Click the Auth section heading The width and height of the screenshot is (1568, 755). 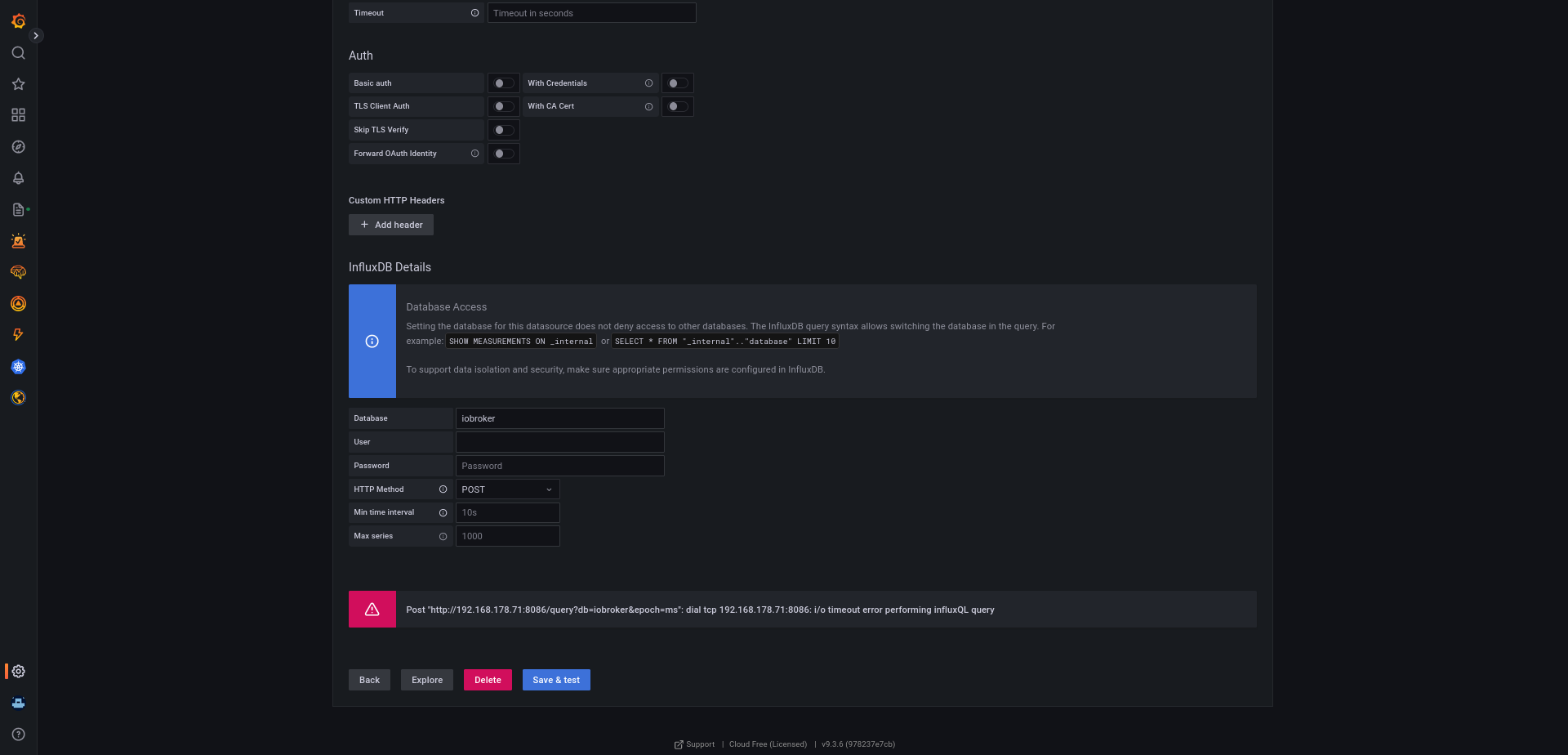coord(361,56)
